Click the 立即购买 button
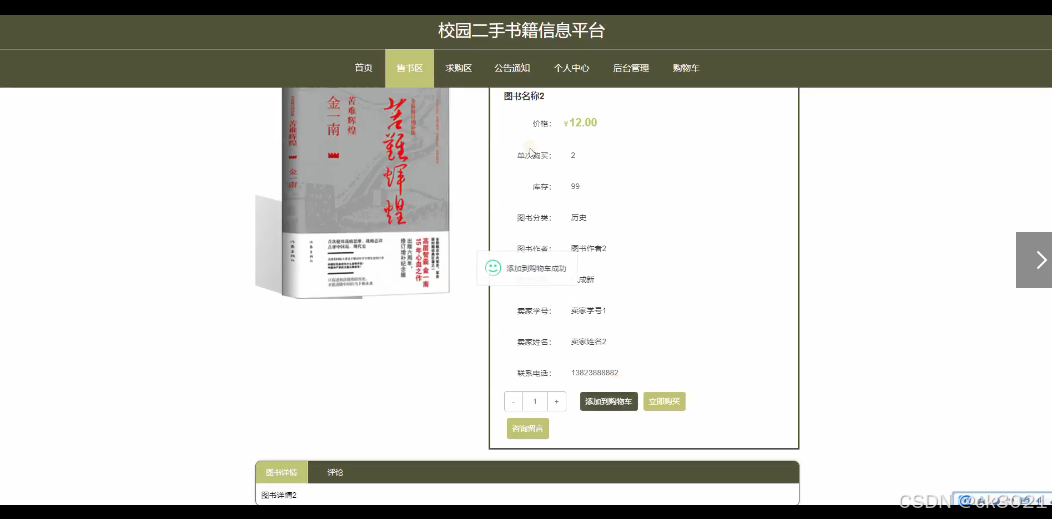 (x=664, y=402)
